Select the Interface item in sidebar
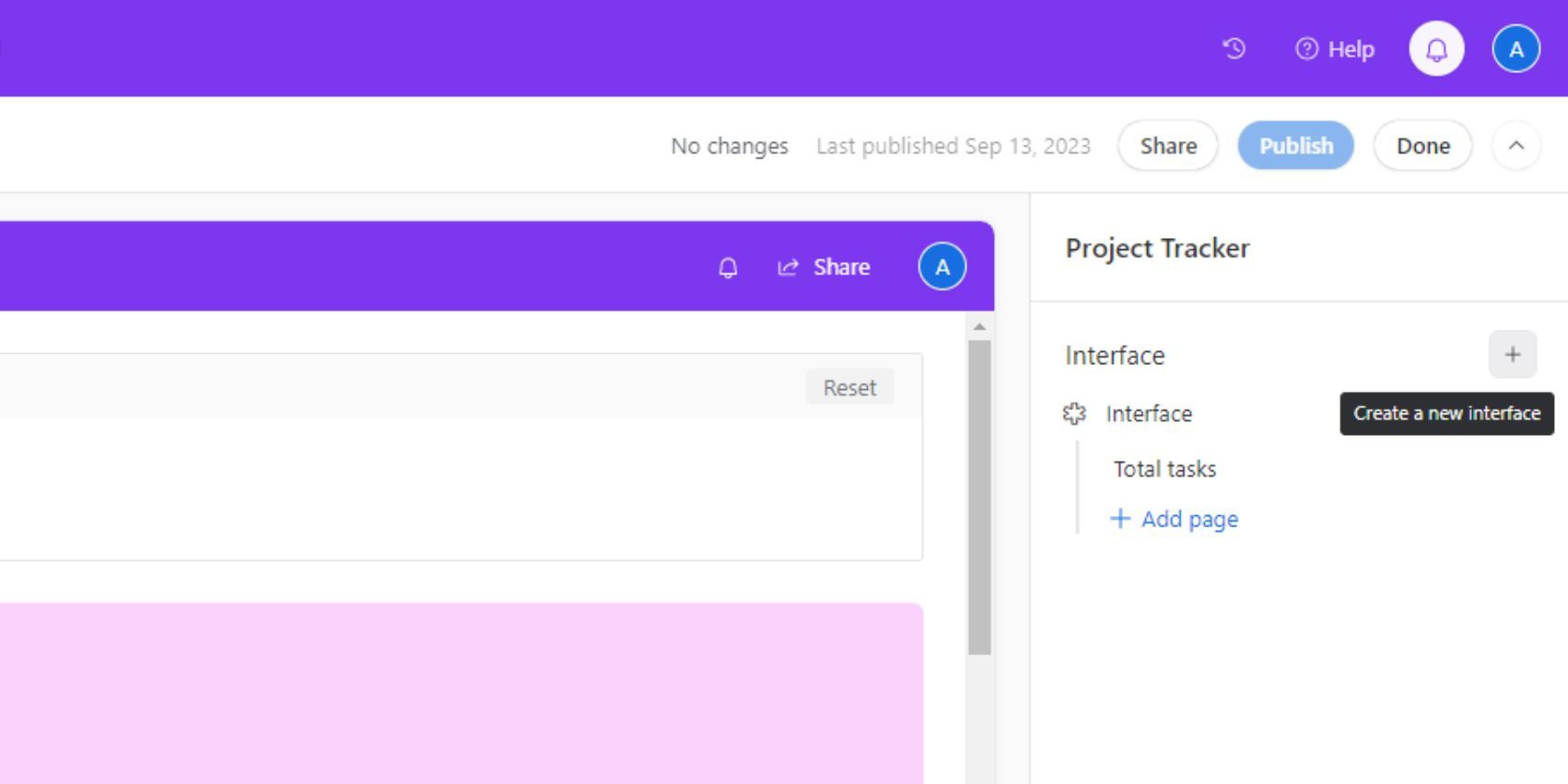Image resolution: width=1568 pixels, height=784 pixels. (1148, 413)
